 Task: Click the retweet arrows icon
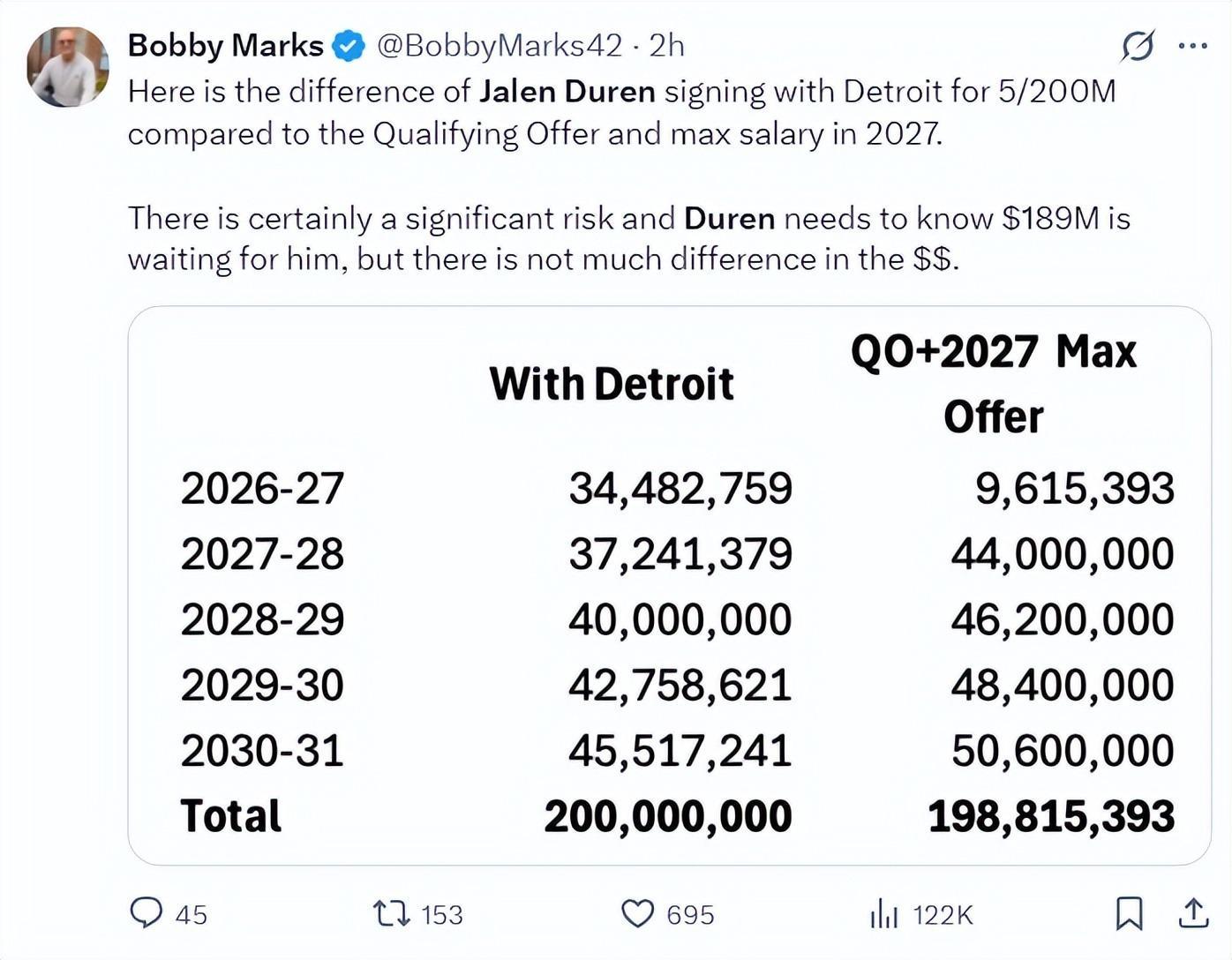(x=392, y=913)
